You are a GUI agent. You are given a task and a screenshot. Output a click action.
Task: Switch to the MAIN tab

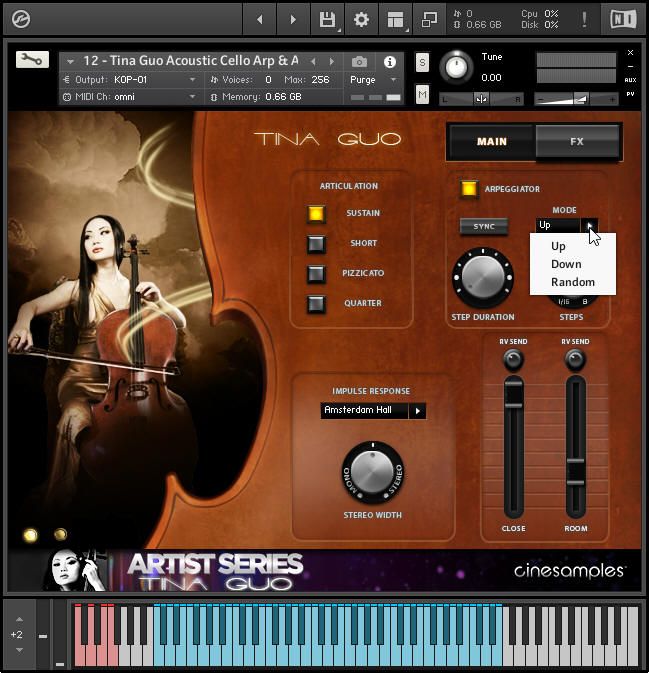click(491, 142)
